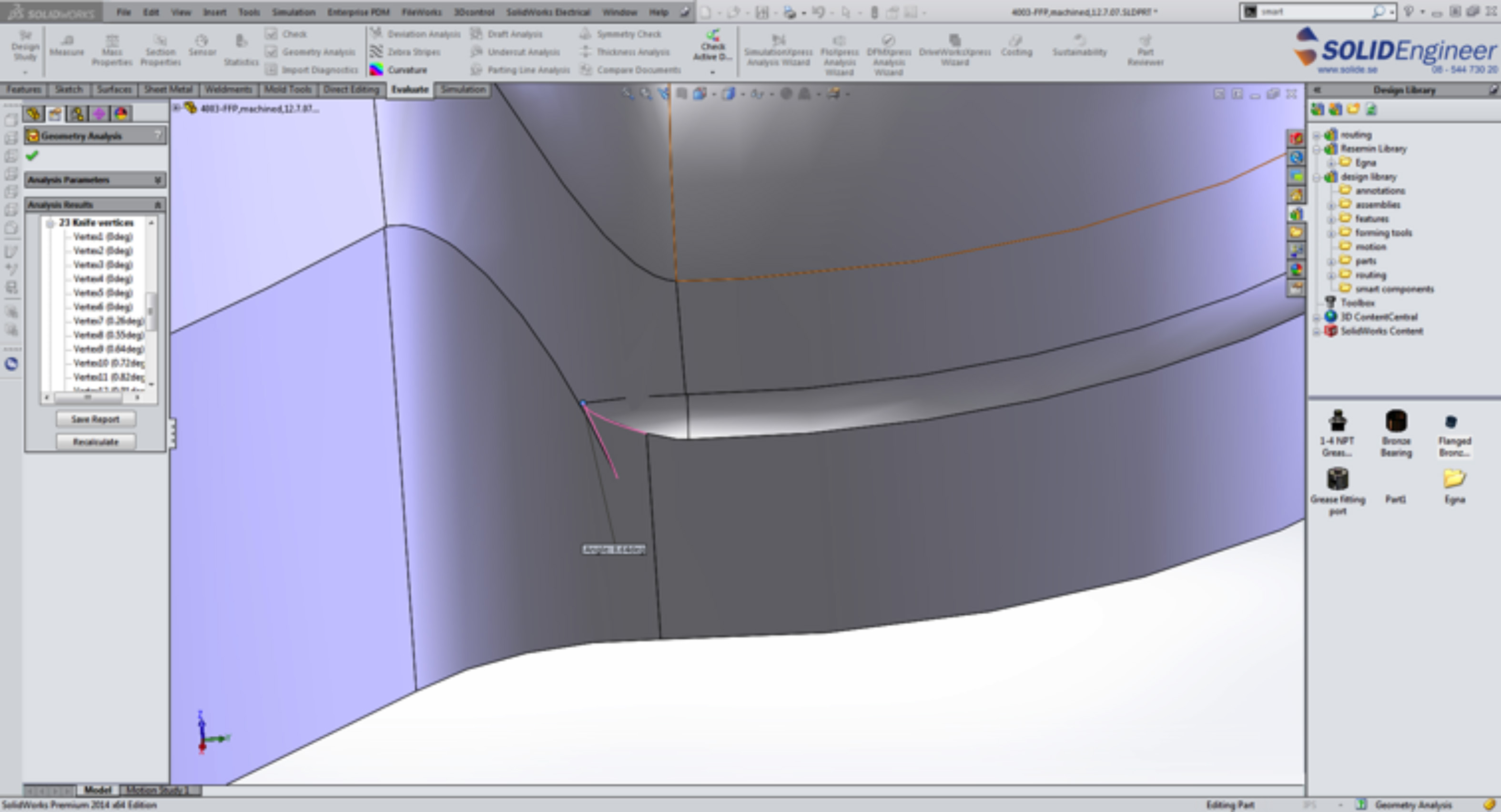This screenshot has height=812, width=1501.
Task: Expand the Analysis Parameters section
Action: 157,180
